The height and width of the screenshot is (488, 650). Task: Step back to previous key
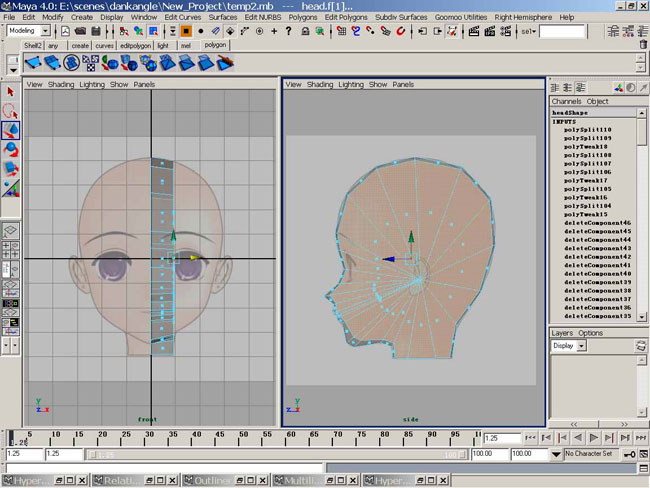(x=562, y=437)
